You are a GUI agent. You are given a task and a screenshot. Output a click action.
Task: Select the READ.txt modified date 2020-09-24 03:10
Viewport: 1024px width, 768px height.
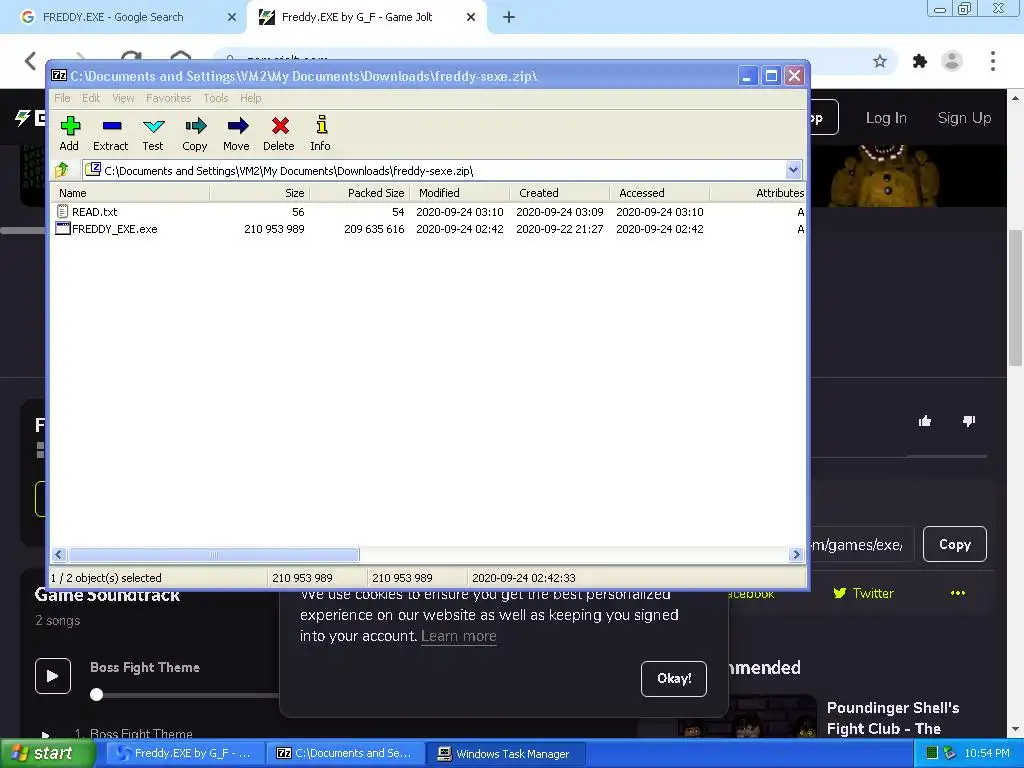(x=460, y=212)
